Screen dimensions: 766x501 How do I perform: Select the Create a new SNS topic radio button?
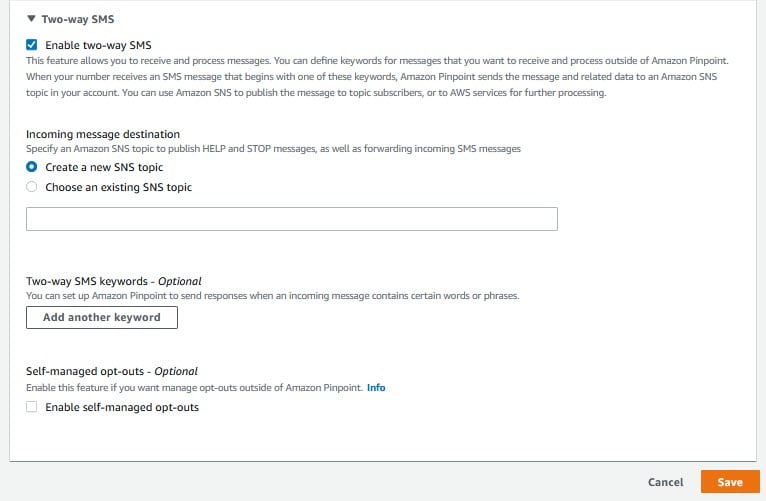pos(32,167)
